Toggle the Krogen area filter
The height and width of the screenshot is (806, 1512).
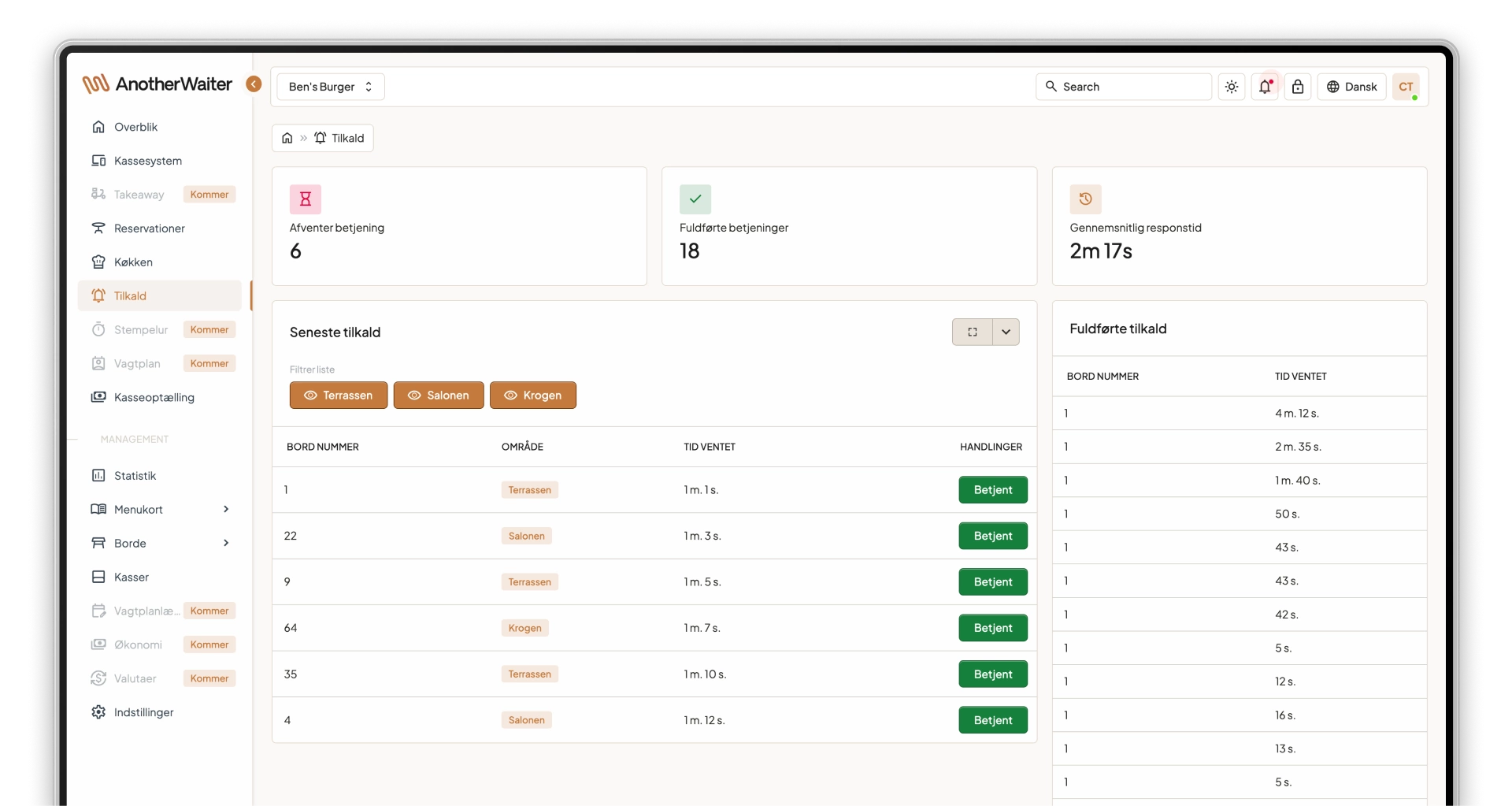(x=533, y=396)
